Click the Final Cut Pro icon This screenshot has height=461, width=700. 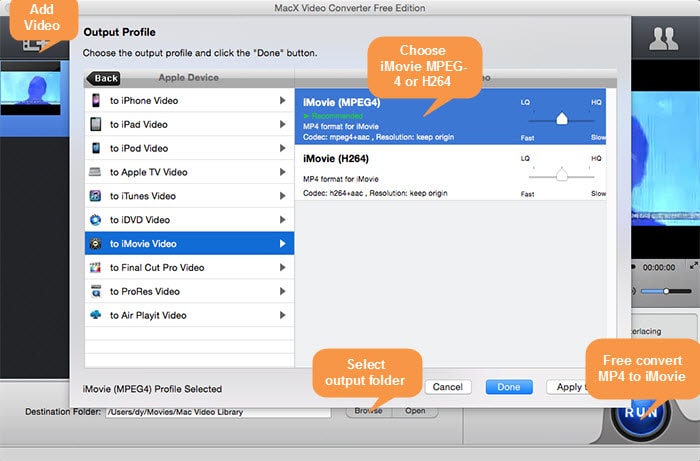click(95, 267)
